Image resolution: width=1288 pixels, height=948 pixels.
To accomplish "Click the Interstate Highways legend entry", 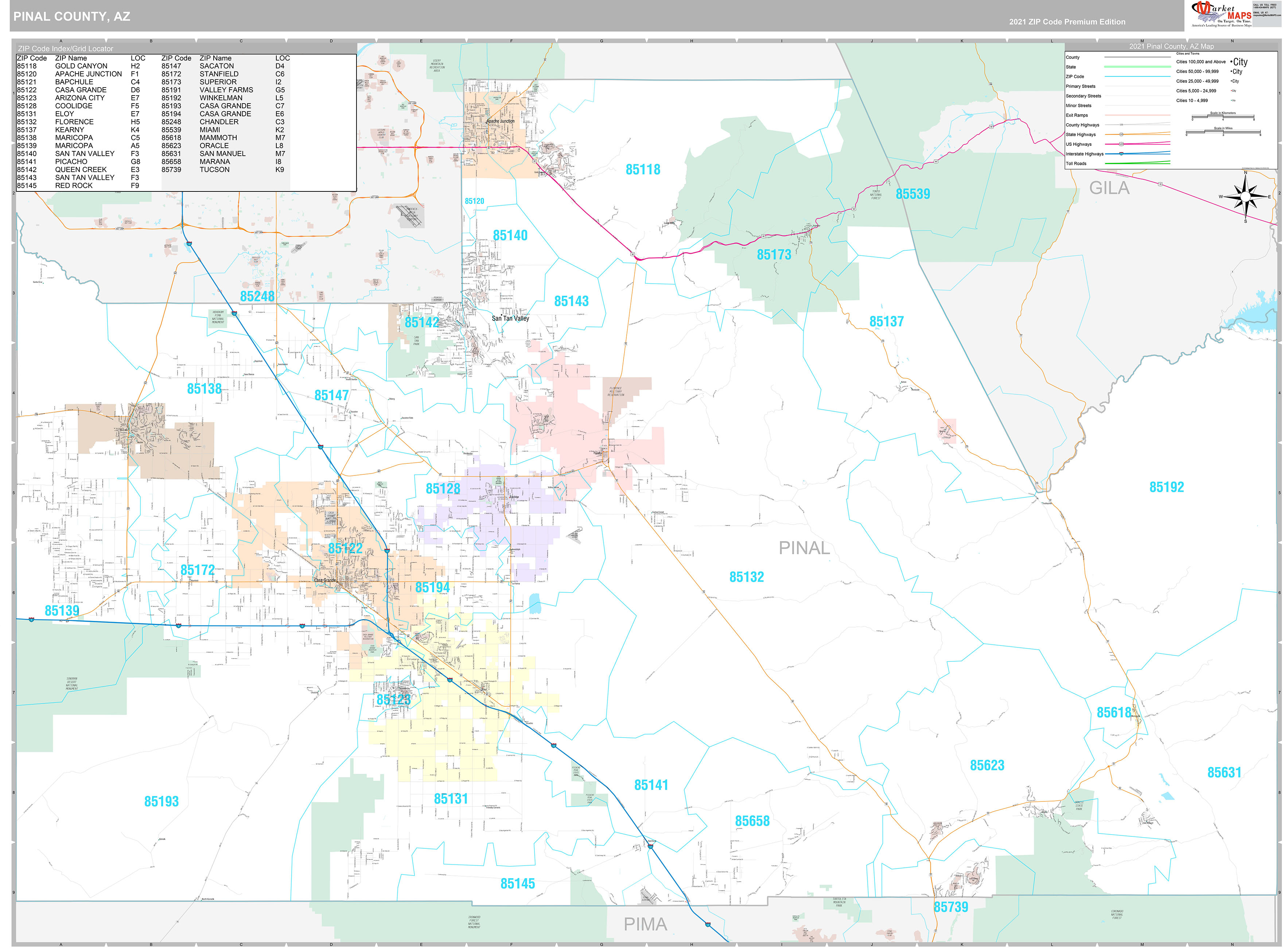I will (x=1118, y=154).
